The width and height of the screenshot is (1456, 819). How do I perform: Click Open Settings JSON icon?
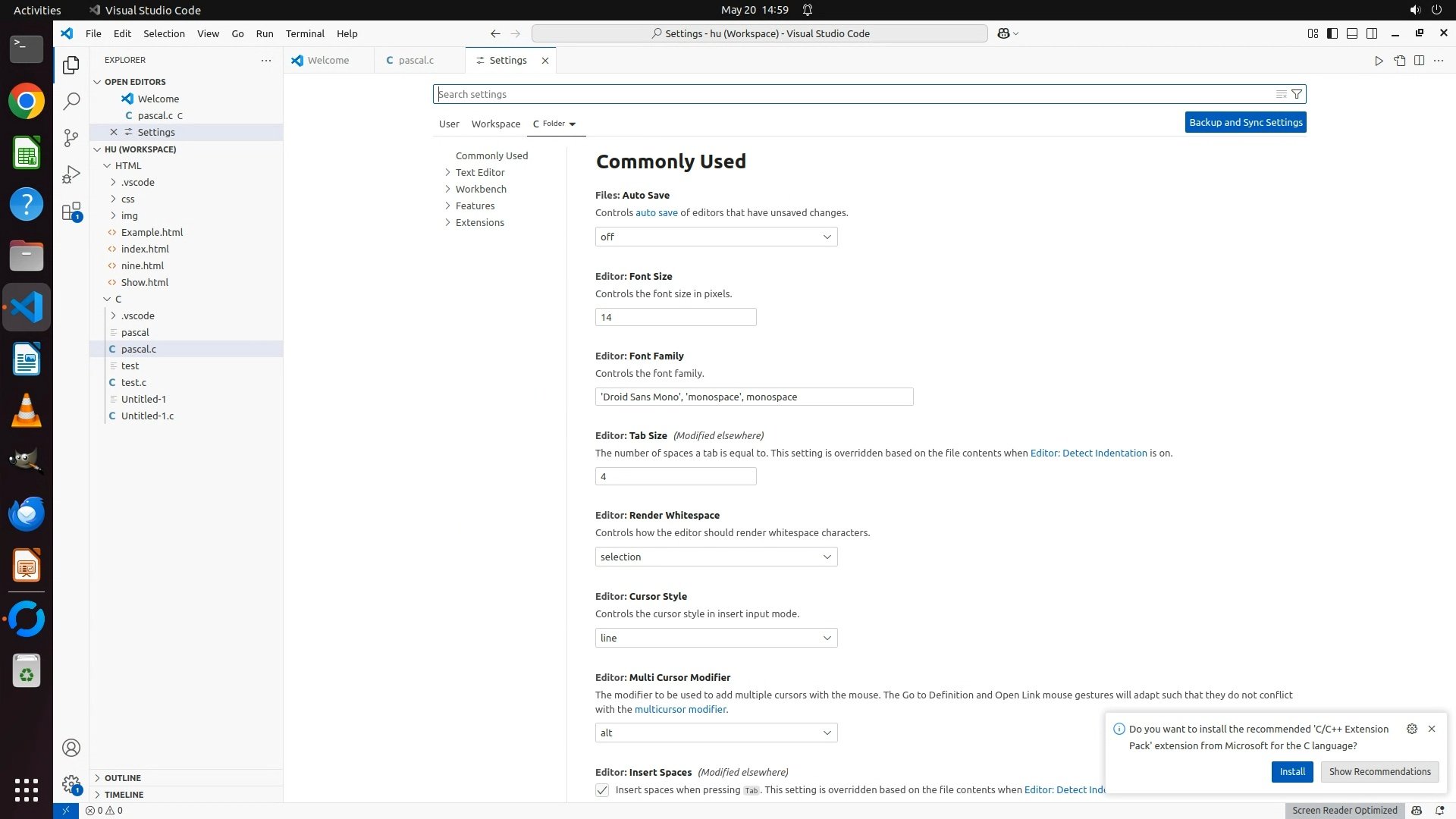pos(1399,61)
